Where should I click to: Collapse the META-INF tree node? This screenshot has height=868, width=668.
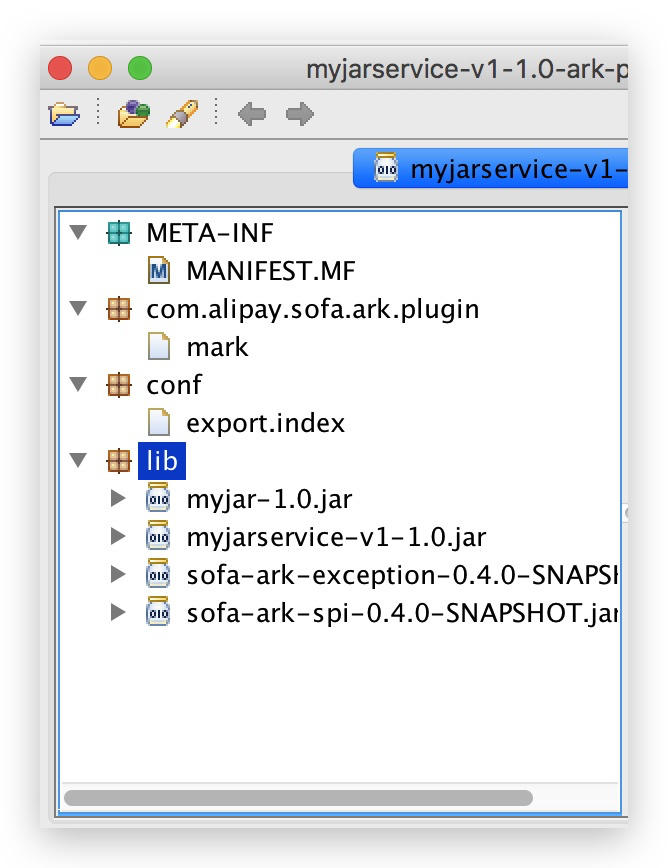[x=79, y=232]
